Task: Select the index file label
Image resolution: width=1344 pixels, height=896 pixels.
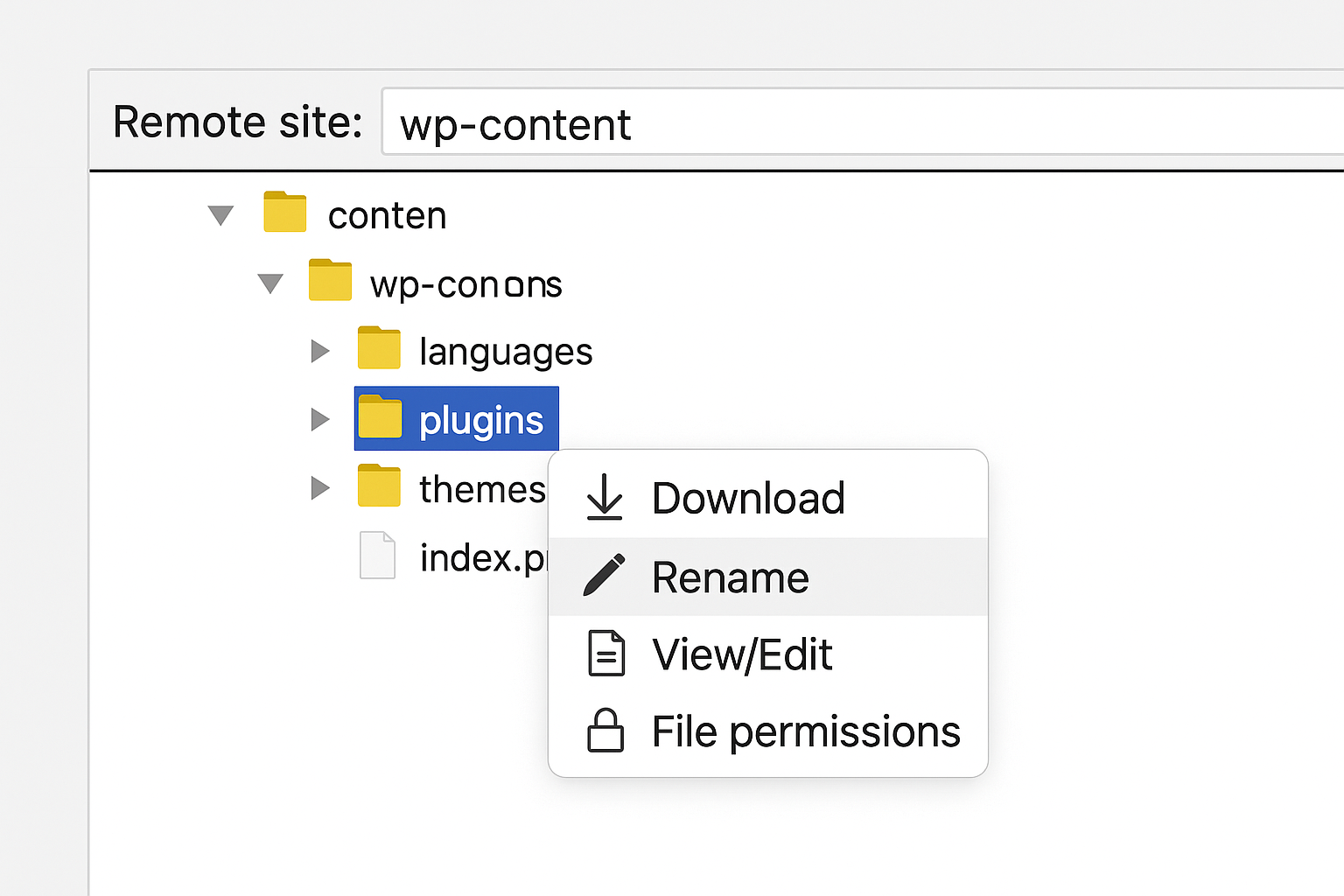Action: (x=482, y=558)
